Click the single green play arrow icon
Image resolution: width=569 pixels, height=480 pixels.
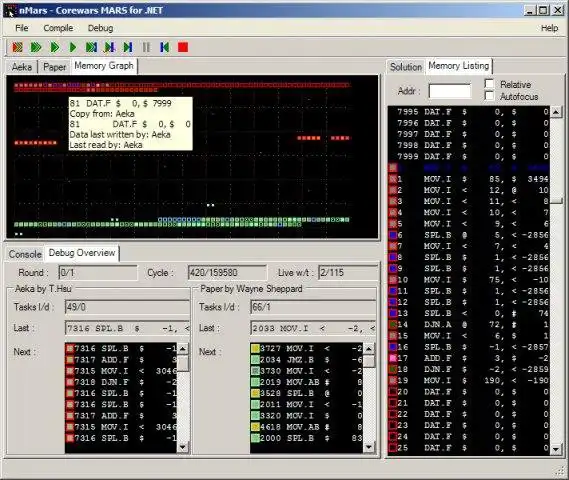pos(73,47)
